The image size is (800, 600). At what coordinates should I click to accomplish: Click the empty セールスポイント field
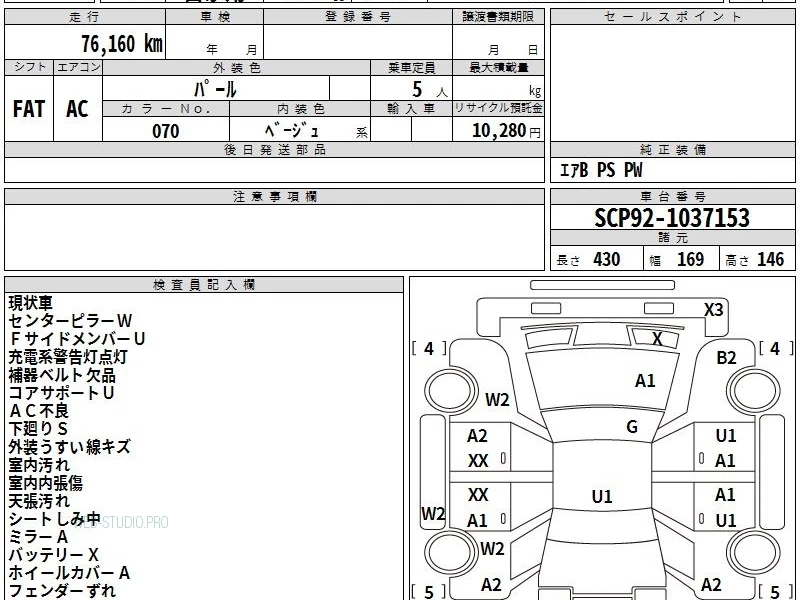click(672, 83)
